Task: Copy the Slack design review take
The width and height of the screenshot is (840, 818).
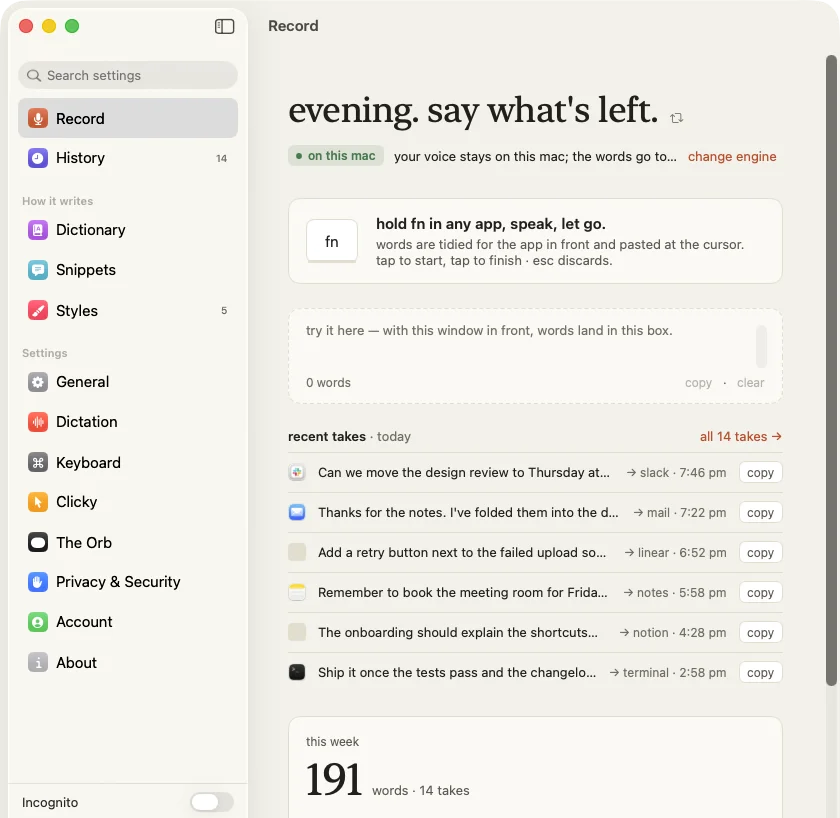Action: (x=760, y=472)
